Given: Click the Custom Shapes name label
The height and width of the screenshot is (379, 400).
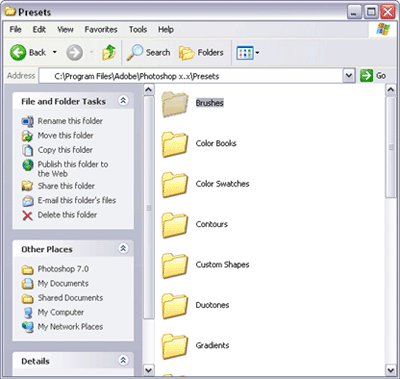Looking at the screenshot, I should tap(222, 265).
